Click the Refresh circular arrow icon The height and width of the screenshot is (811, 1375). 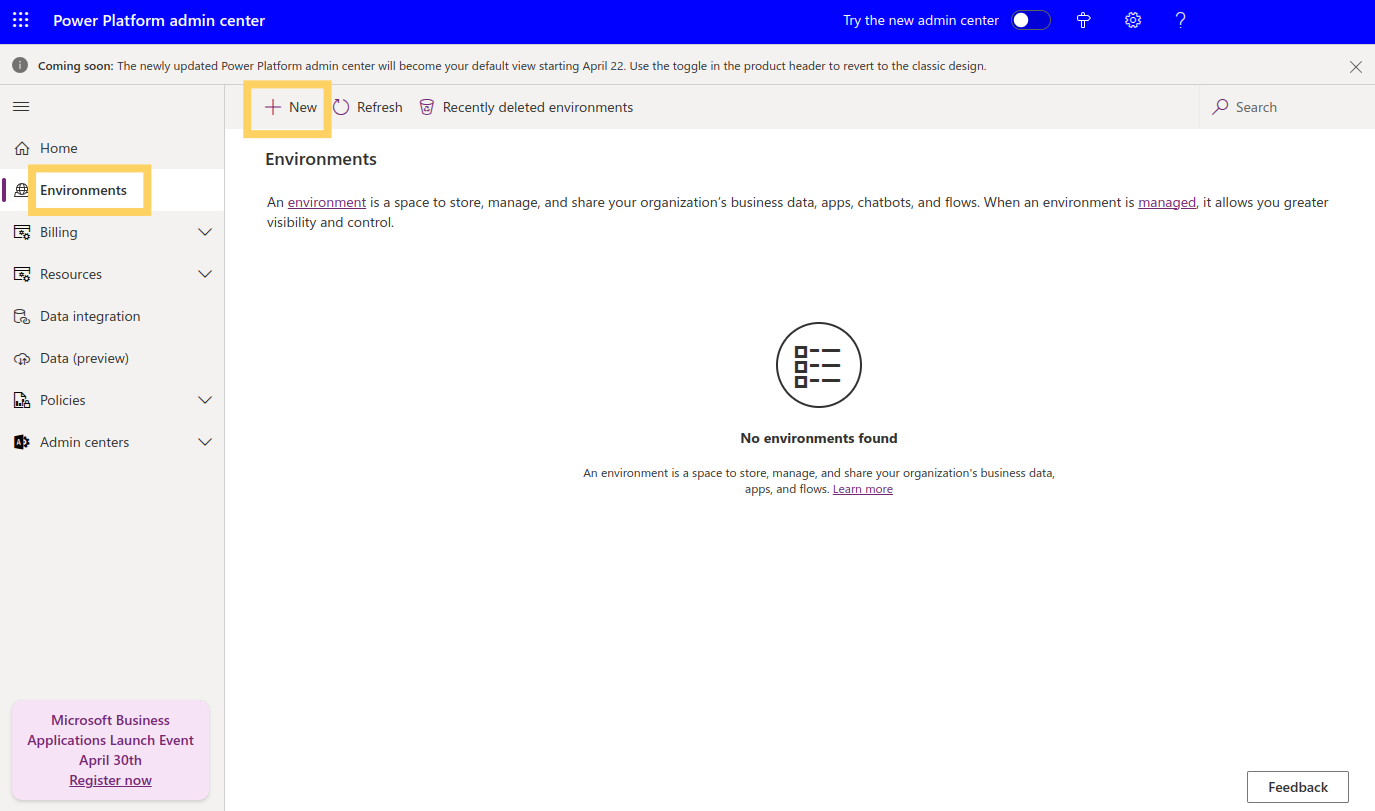341,107
